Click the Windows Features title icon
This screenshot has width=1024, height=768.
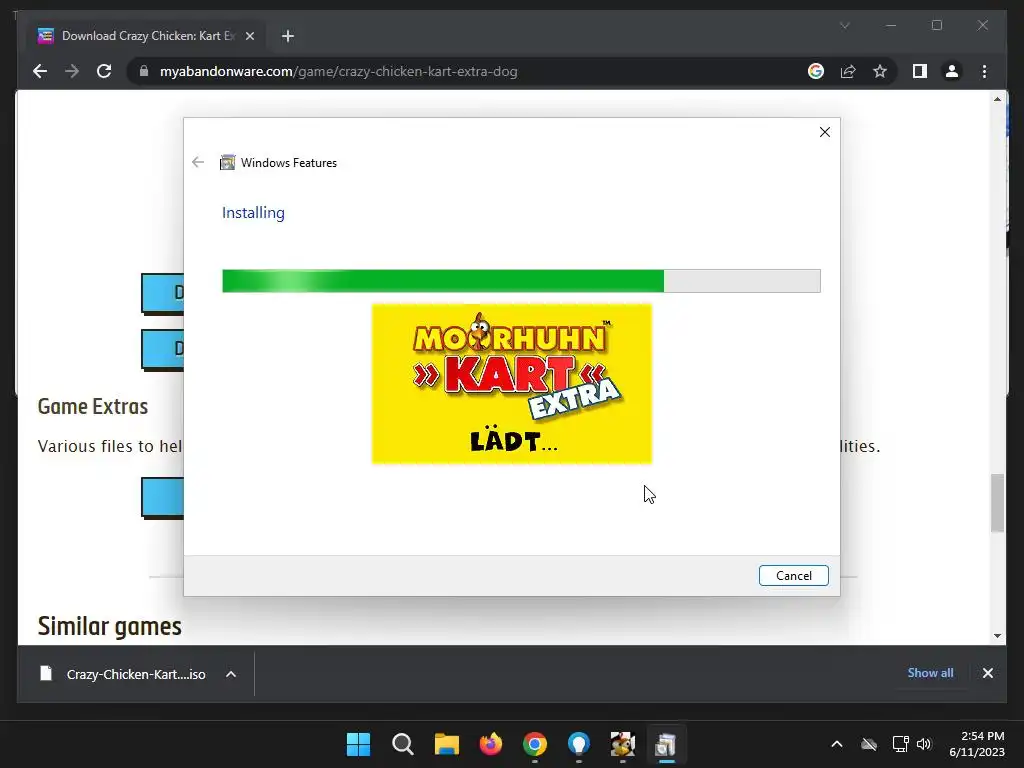coord(227,162)
